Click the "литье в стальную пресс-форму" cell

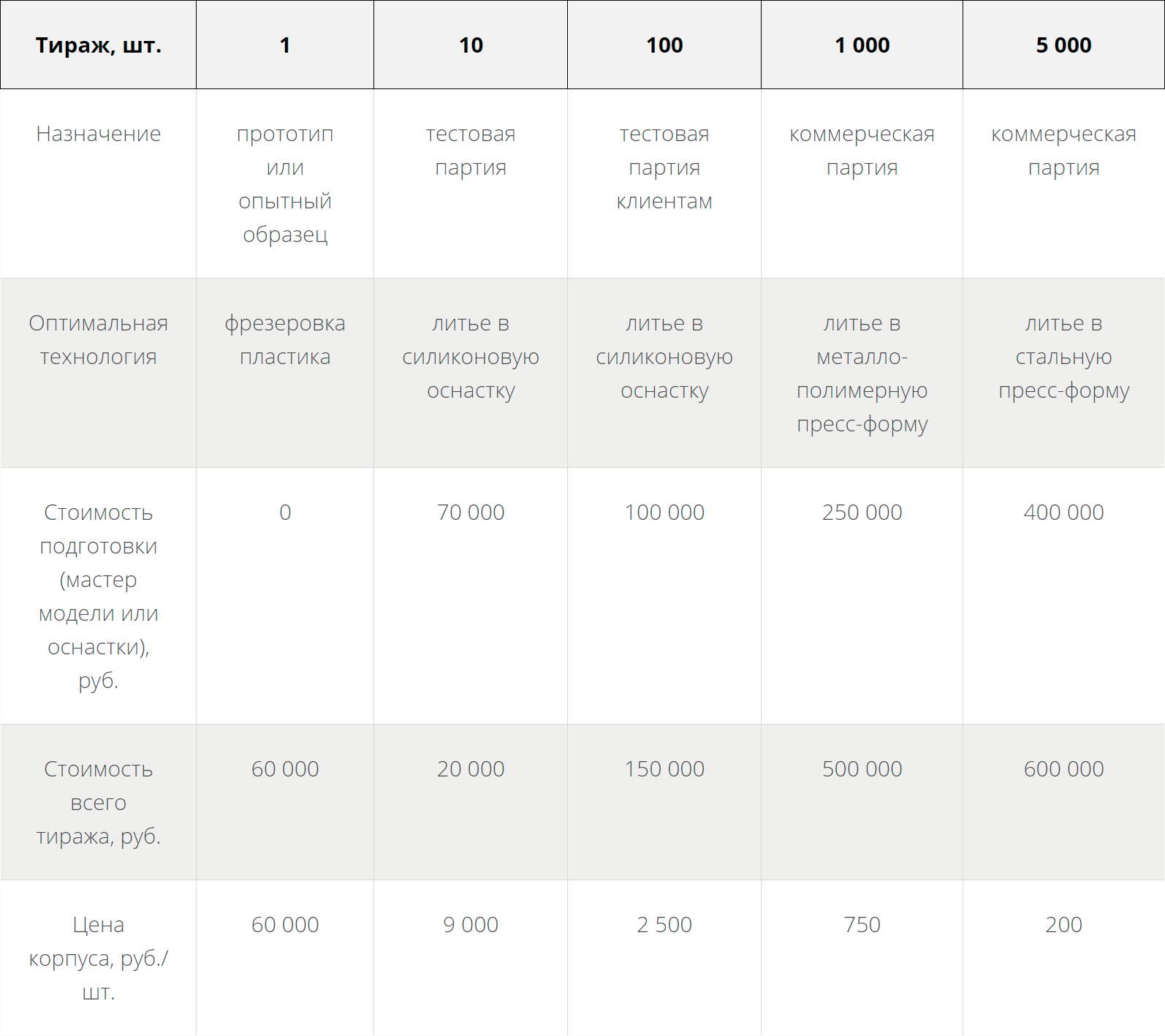click(1063, 357)
